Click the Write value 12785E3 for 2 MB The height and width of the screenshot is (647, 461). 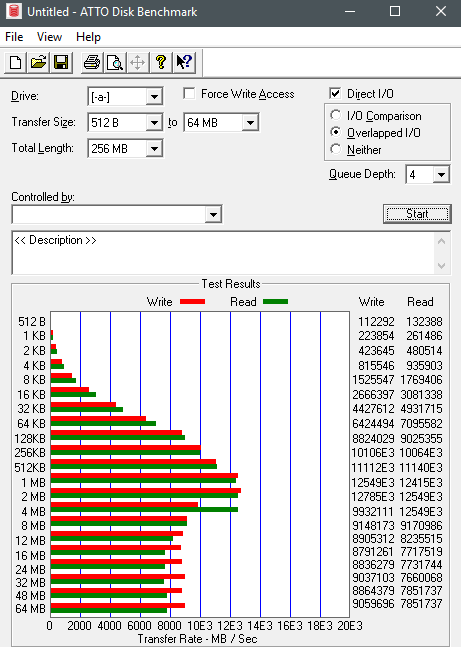click(x=373, y=496)
